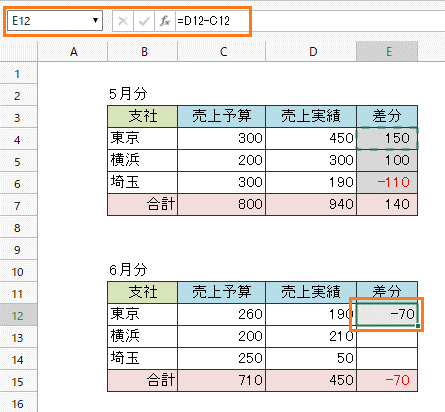
Task: Click 売上予算 header in June table
Action: click(222, 292)
